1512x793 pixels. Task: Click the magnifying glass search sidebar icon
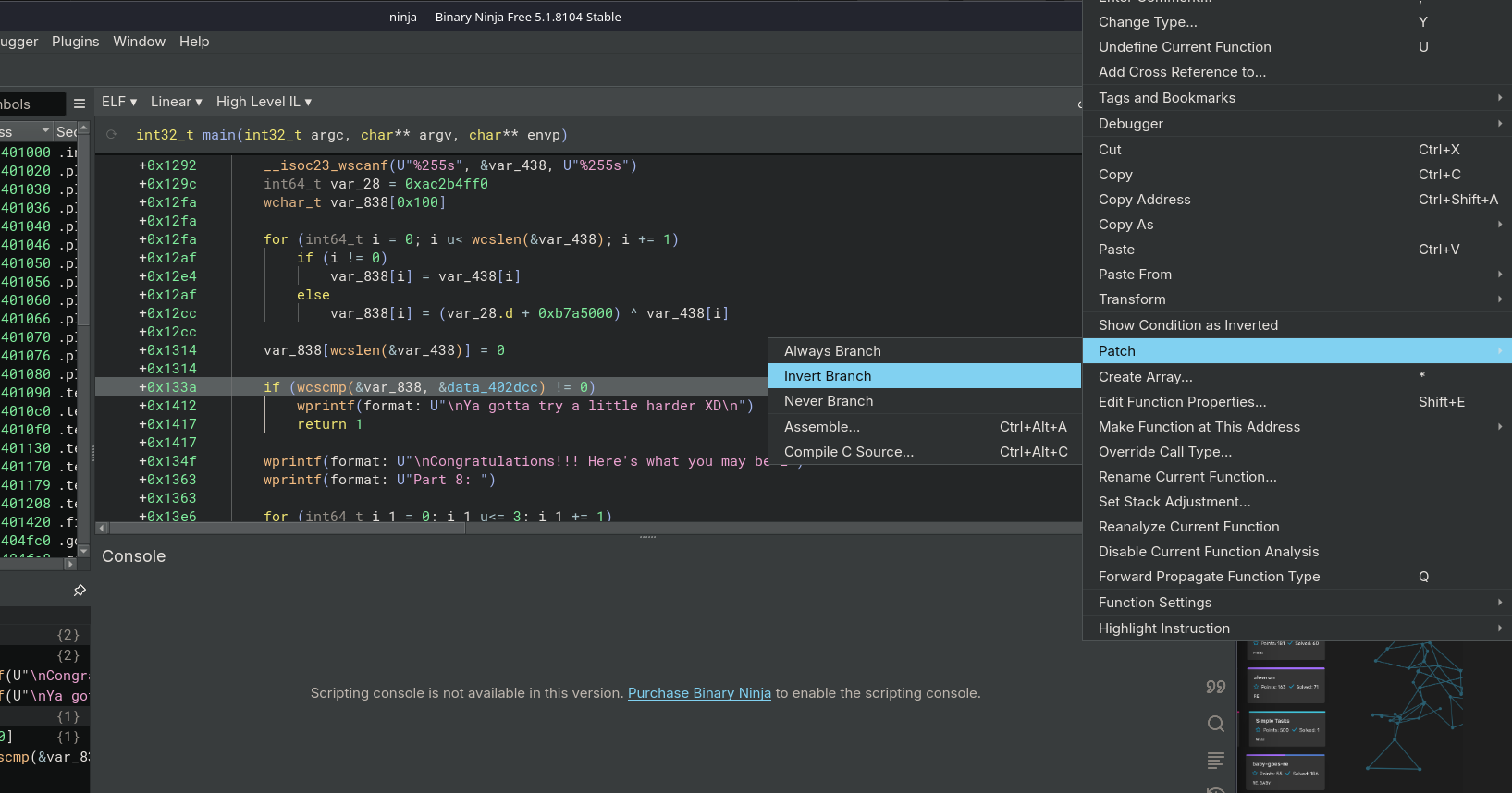[1215, 724]
